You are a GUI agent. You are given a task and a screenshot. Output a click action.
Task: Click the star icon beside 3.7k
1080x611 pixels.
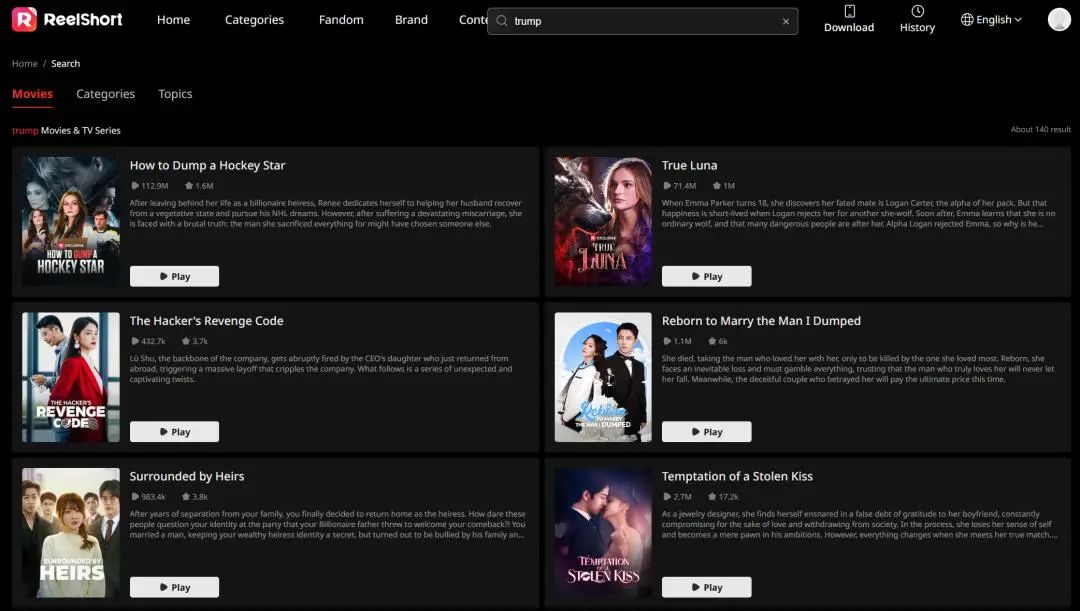(x=186, y=342)
